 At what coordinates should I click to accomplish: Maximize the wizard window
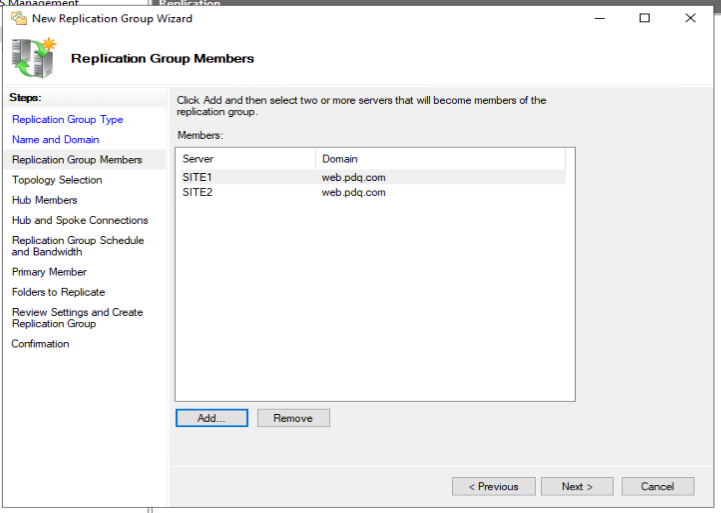645,18
